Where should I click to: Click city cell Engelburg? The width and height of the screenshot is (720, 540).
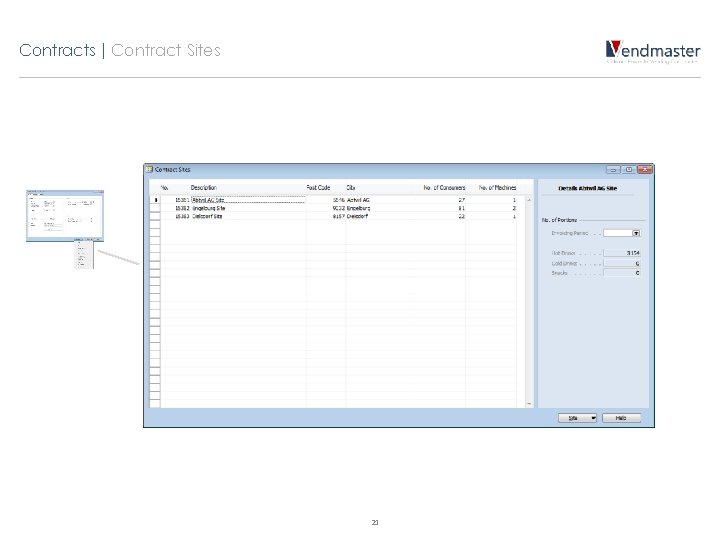(x=358, y=208)
